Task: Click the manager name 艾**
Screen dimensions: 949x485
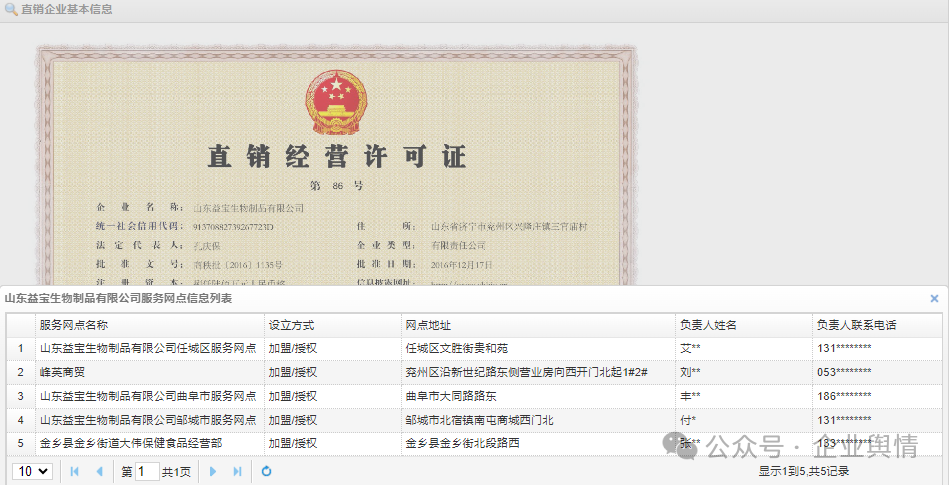Action: tap(690, 349)
